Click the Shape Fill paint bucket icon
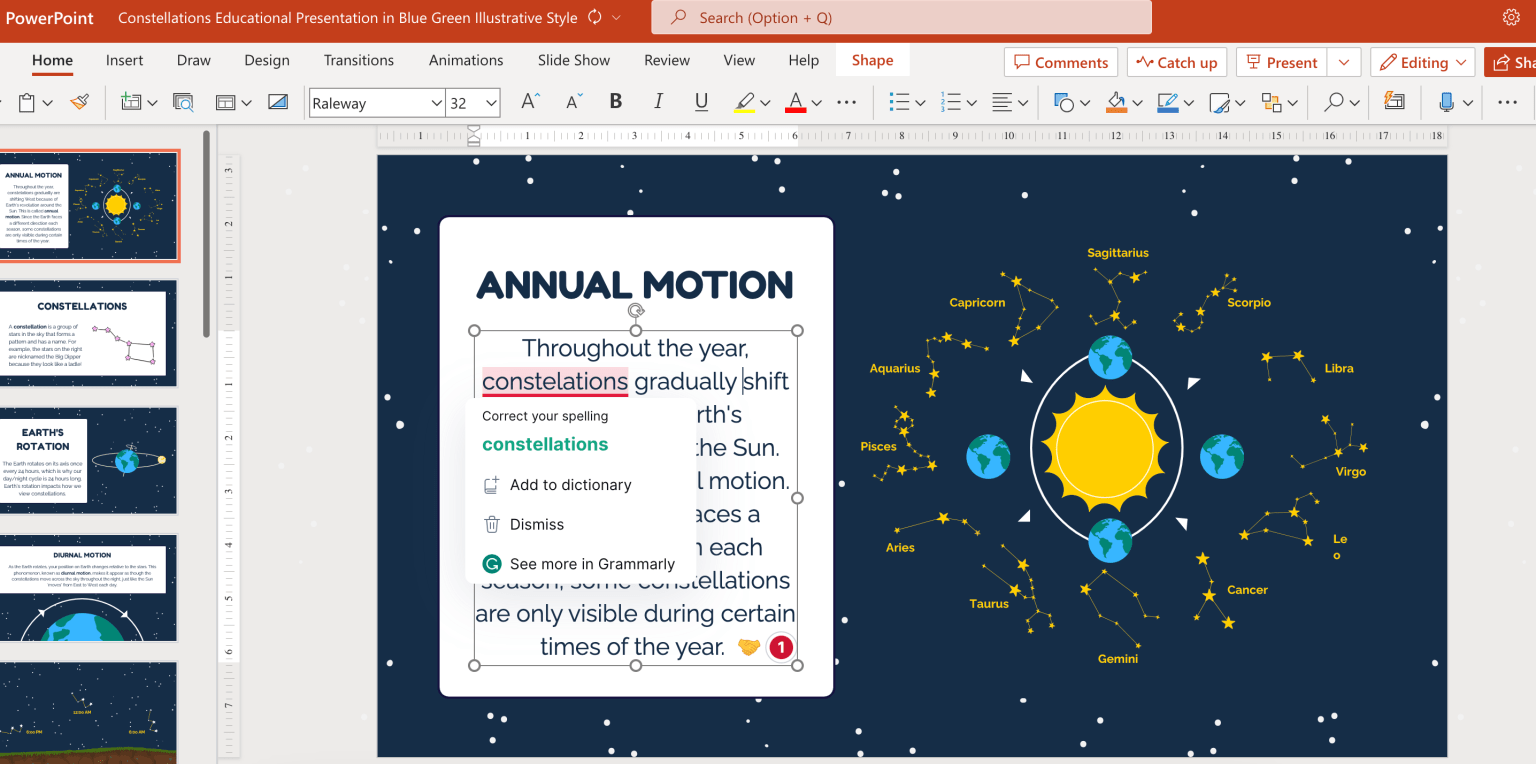1536x764 pixels. 1116,102
